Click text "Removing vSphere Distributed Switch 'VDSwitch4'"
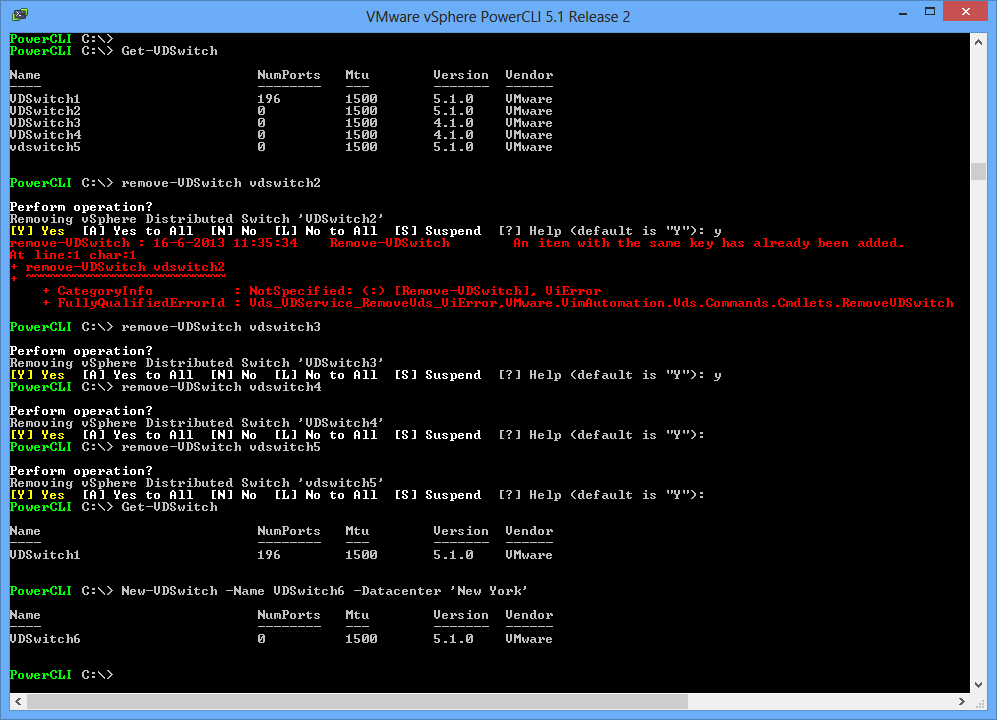The image size is (997, 720). [x=196, y=423]
